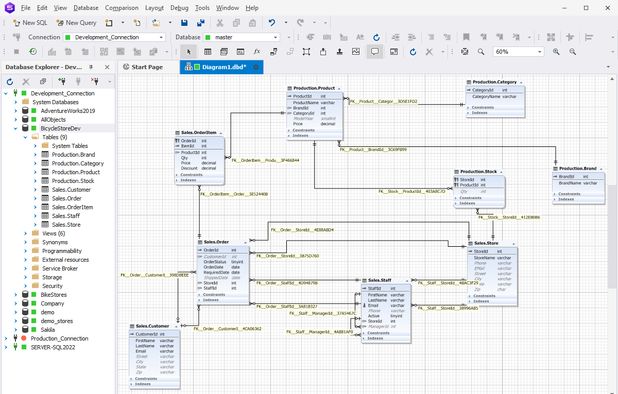
Task: Click Refresh icon in Database Explorer toolbar
Action: (x=10, y=82)
